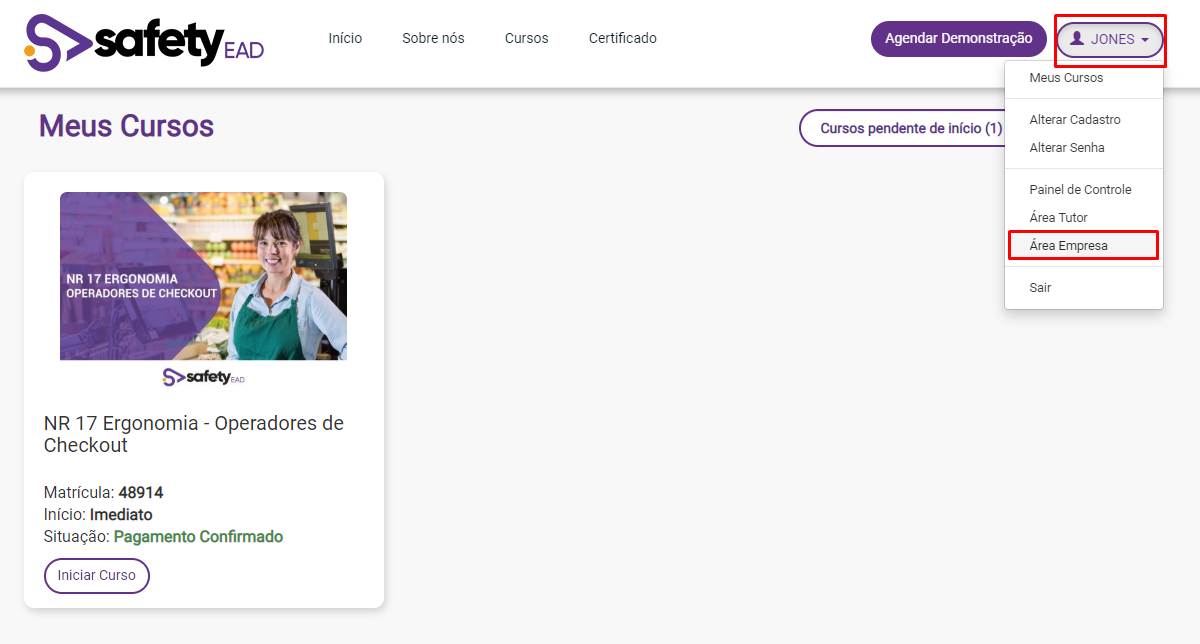
Task: Open Área Empresa from menu
Action: [1084, 245]
